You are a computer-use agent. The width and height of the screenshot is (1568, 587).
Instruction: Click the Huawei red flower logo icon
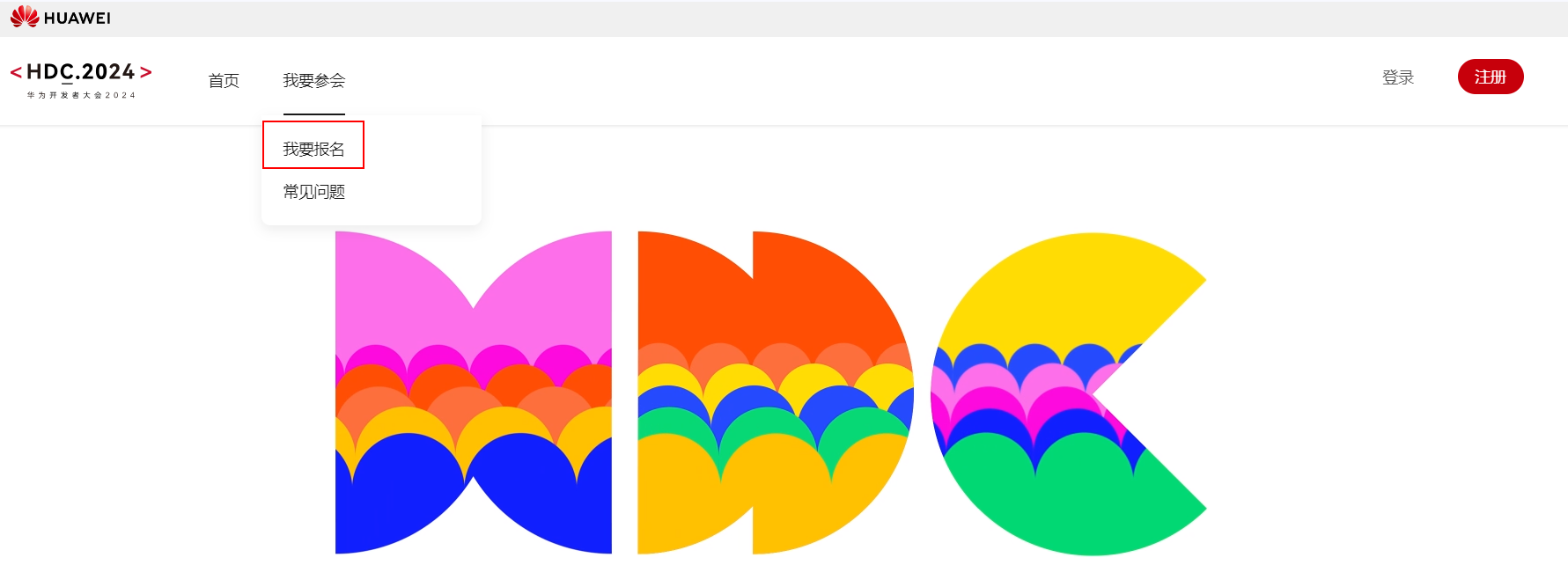coord(25,17)
